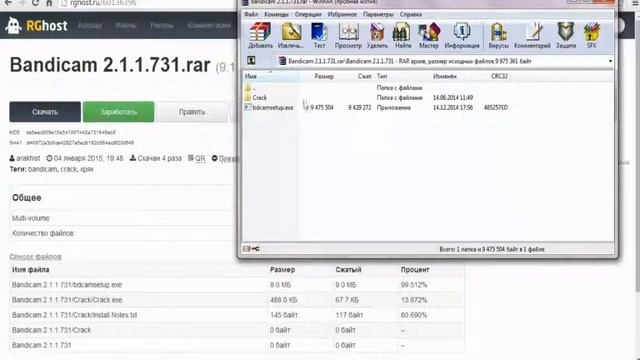Sort archive by Размер column header
Viewport: 640px width, 360px height.
[324, 76]
